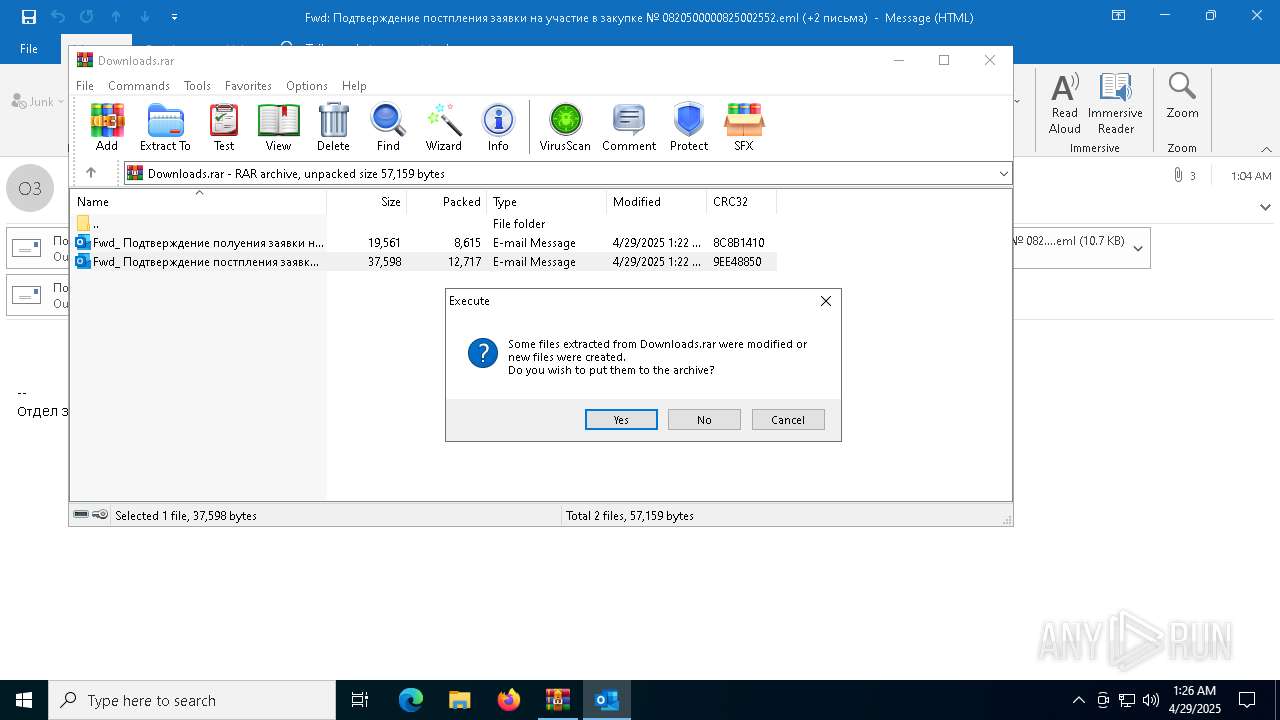Run VirusScan on the archive

pyautogui.click(x=565, y=126)
